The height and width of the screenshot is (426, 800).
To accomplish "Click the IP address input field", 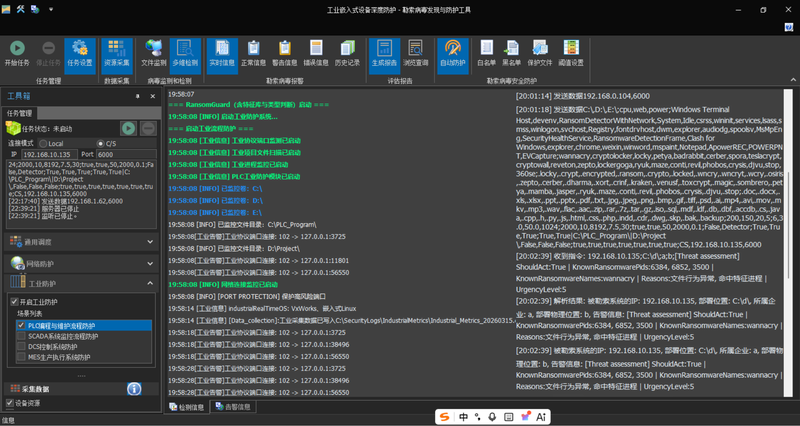I will coord(49,154).
